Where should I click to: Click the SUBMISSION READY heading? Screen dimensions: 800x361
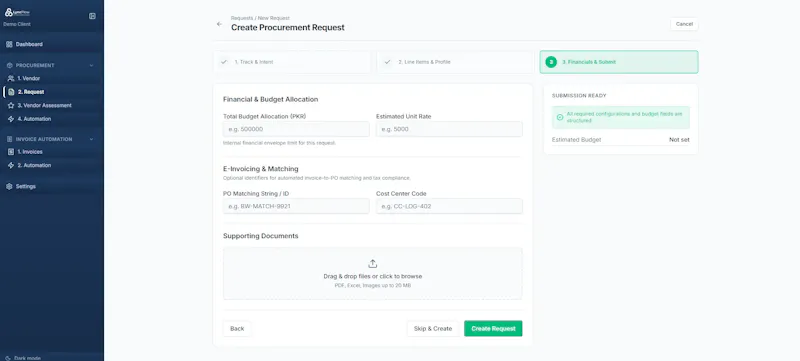[x=579, y=96]
